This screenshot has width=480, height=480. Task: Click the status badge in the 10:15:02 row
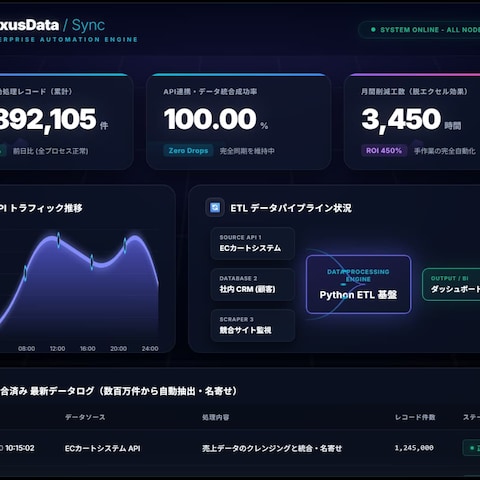pyautogui.click(x=471, y=448)
